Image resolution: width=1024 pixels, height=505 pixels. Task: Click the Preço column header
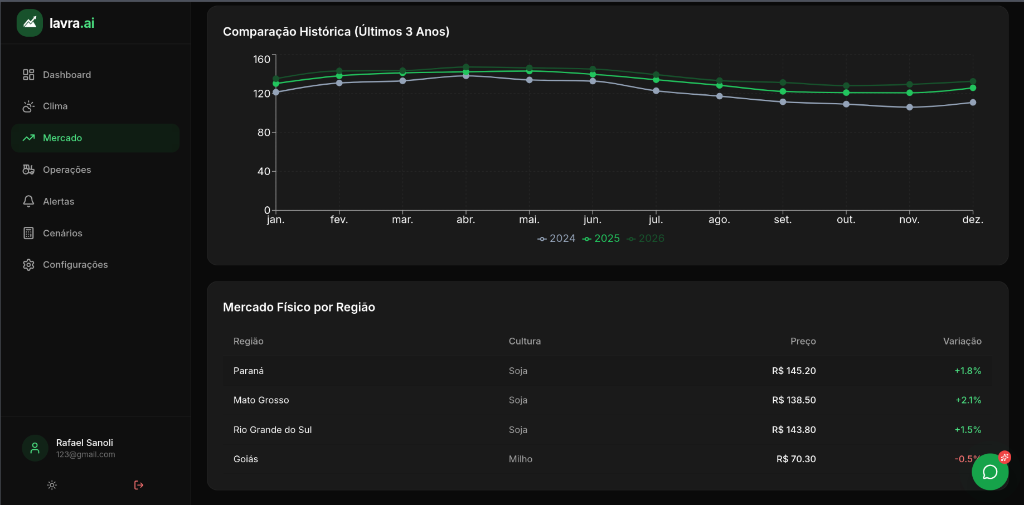pyautogui.click(x=803, y=341)
